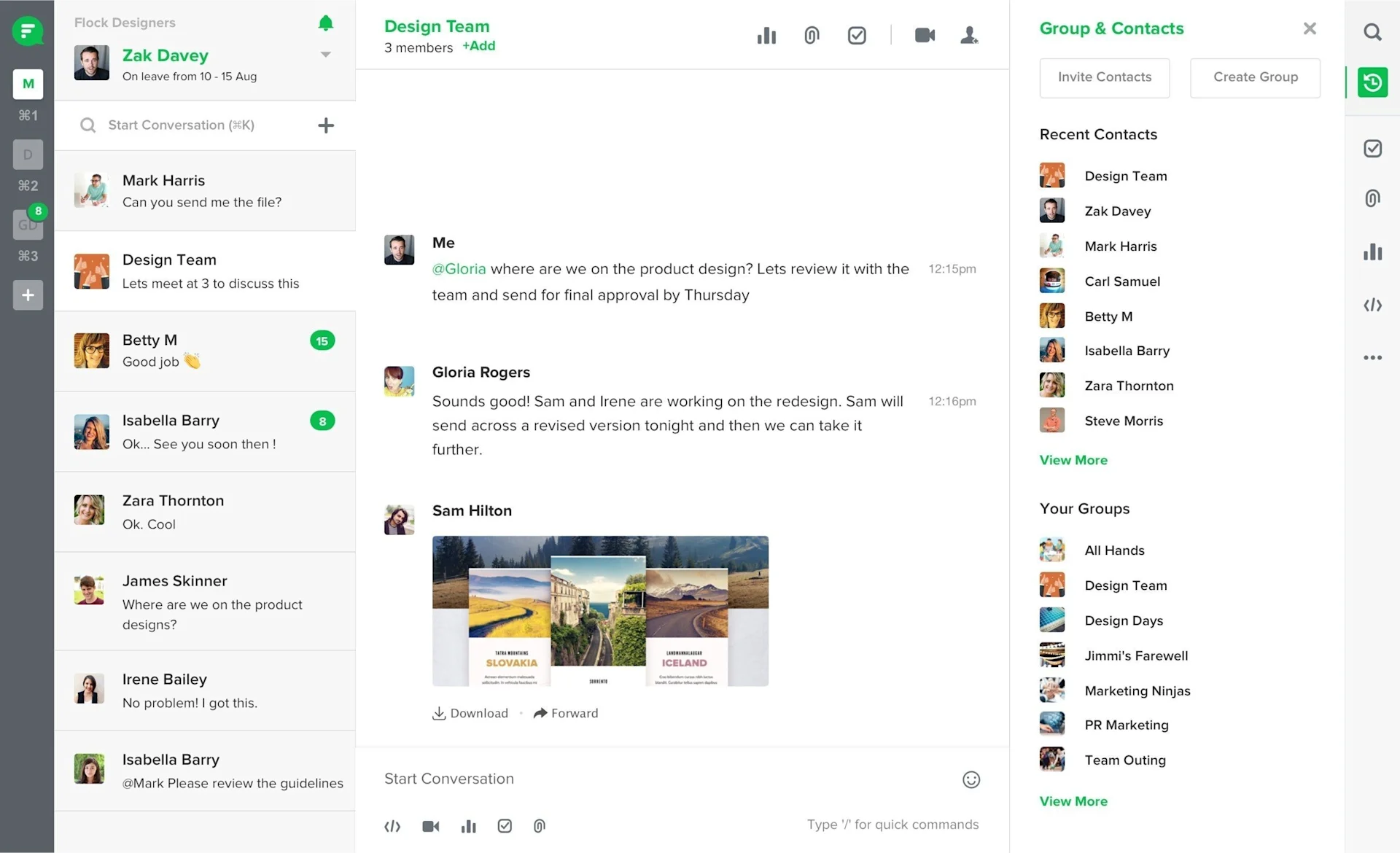
Task: Click the Invite Contacts button
Action: click(x=1104, y=77)
